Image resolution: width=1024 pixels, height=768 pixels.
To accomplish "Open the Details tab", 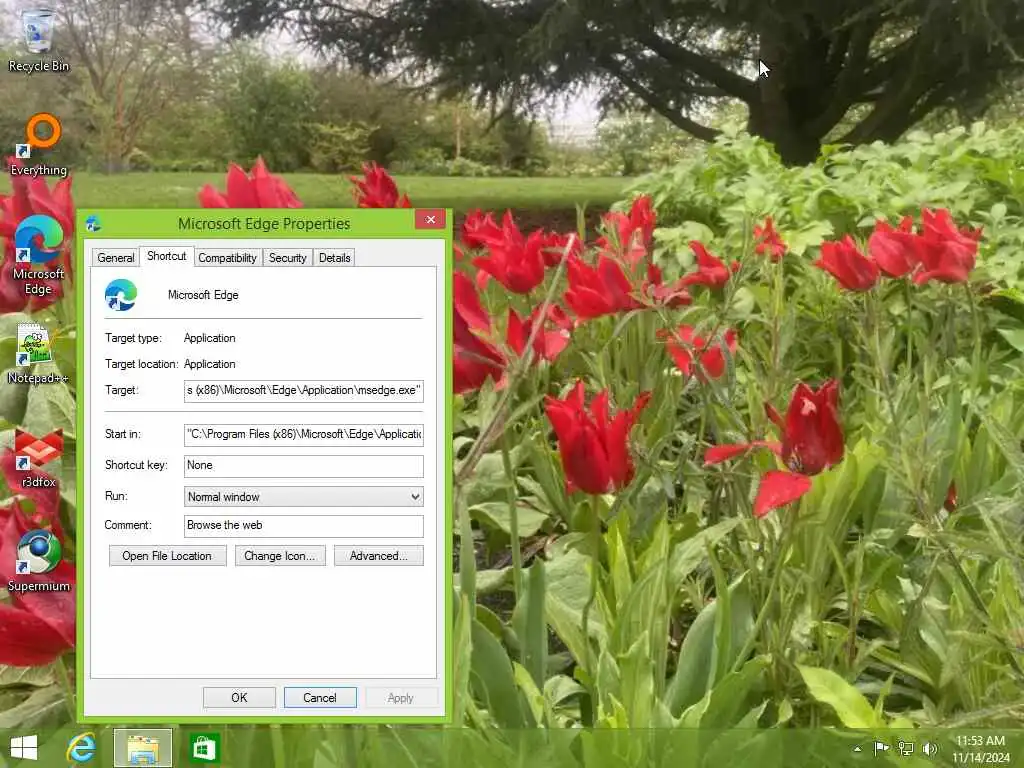I will (334, 258).
